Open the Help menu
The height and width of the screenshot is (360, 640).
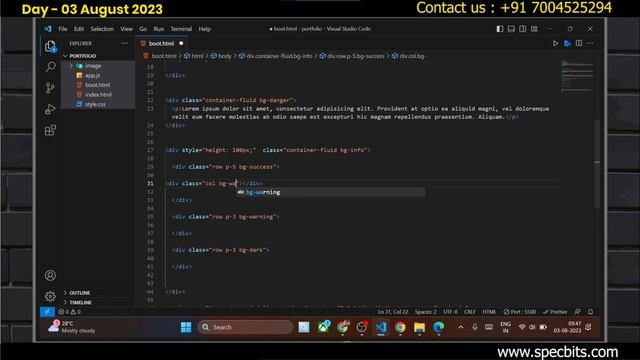(205, 29)
